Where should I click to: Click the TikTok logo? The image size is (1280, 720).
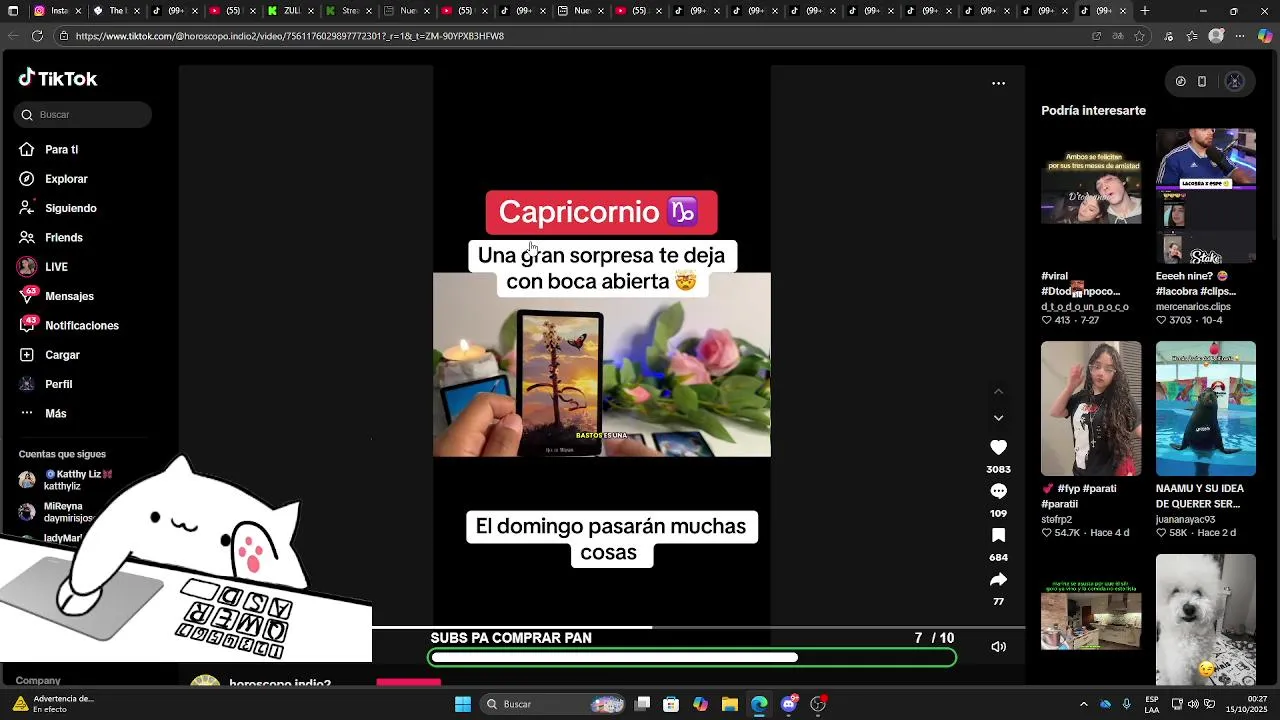click(x=58, y=78)
